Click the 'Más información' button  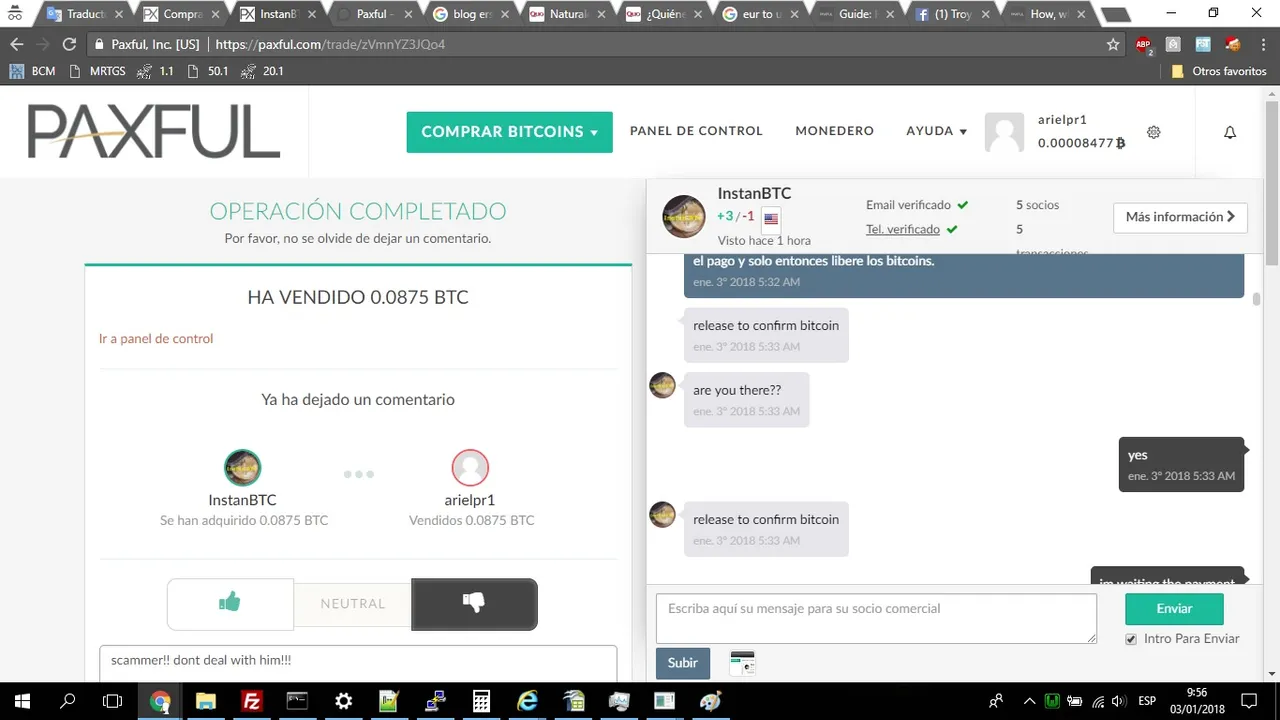tap(1180, 217)
